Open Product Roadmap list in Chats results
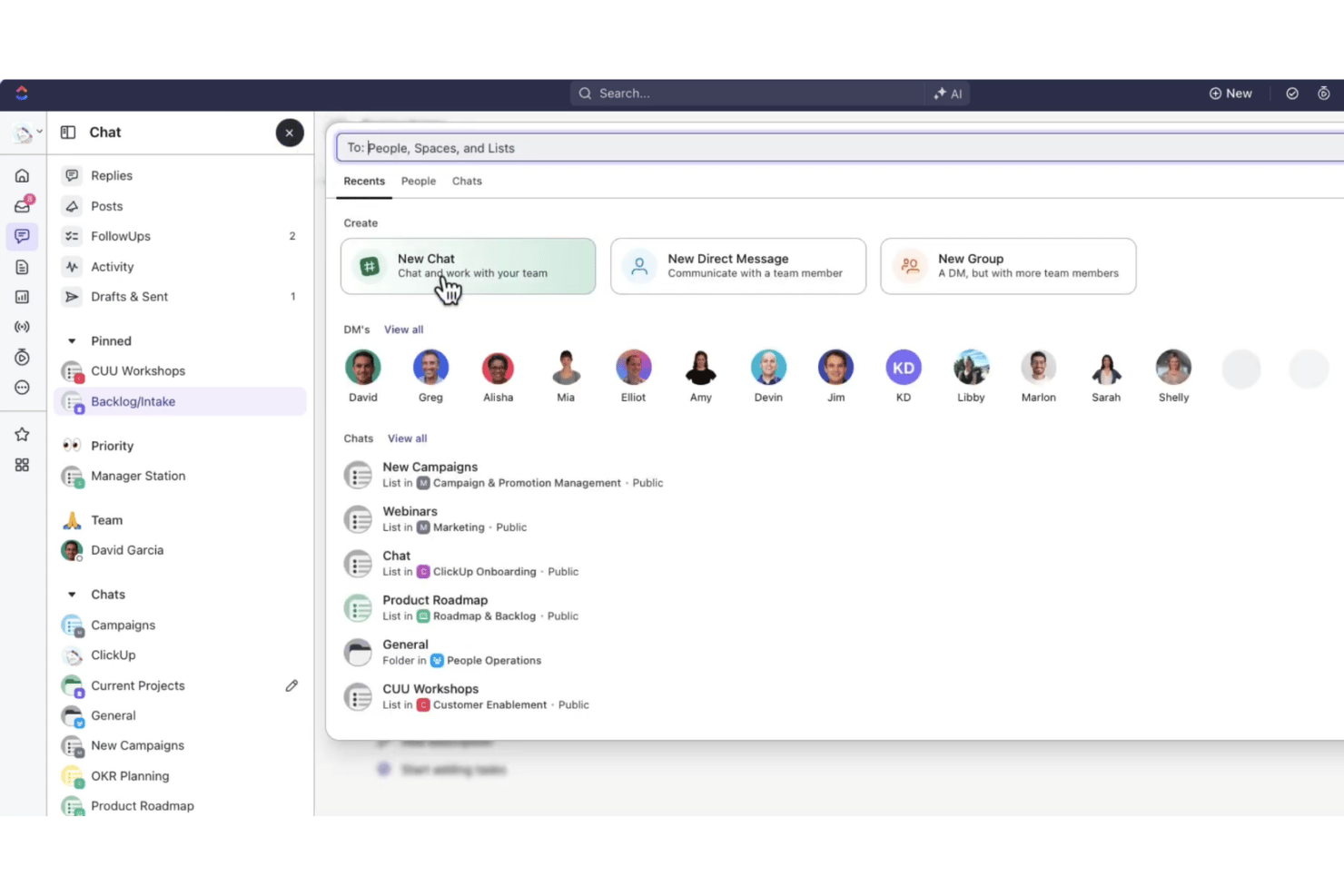1344x896 pixels. [x=461, y=608]
